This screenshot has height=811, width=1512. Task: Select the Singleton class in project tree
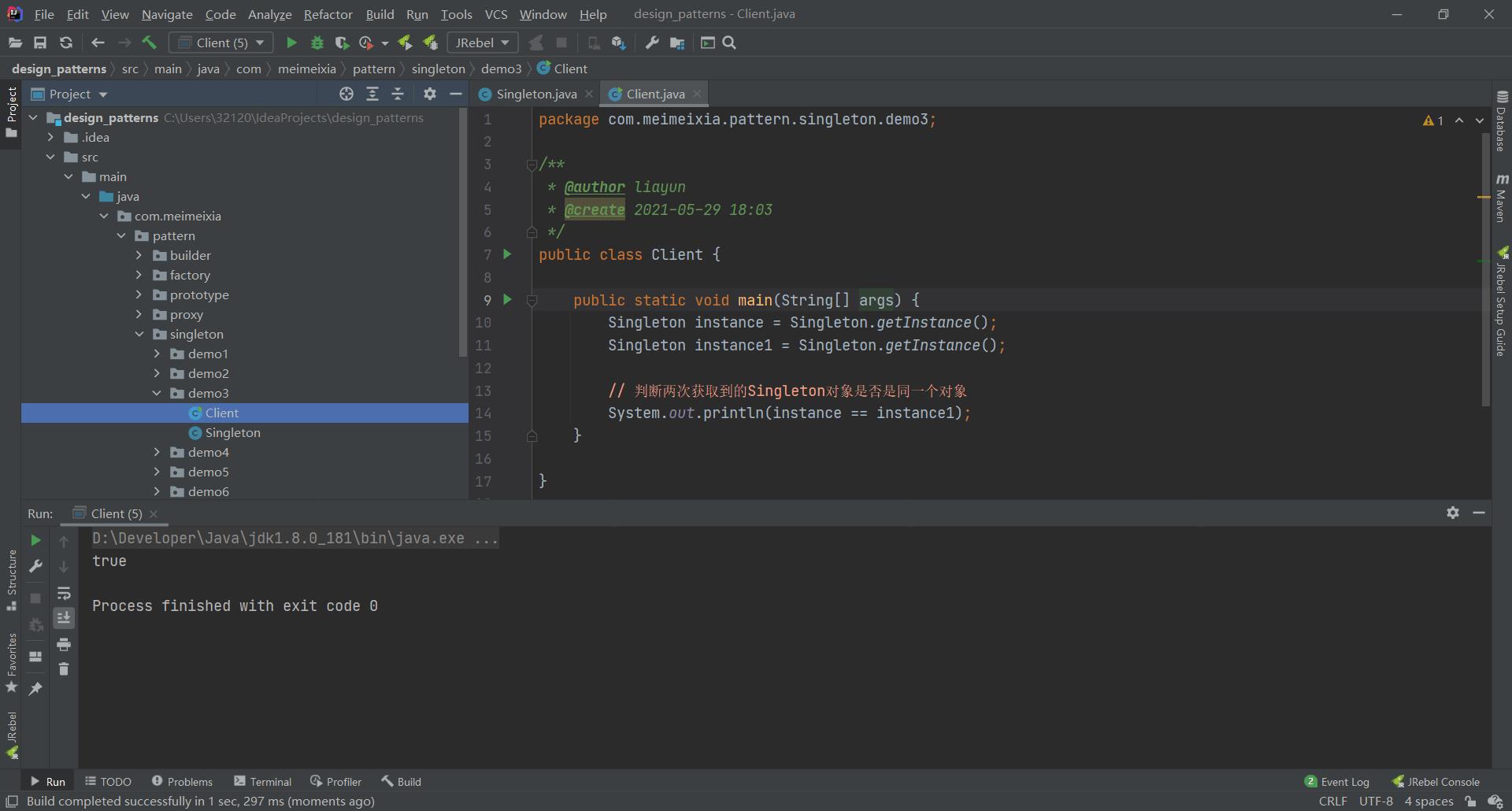tap(232, 432)
